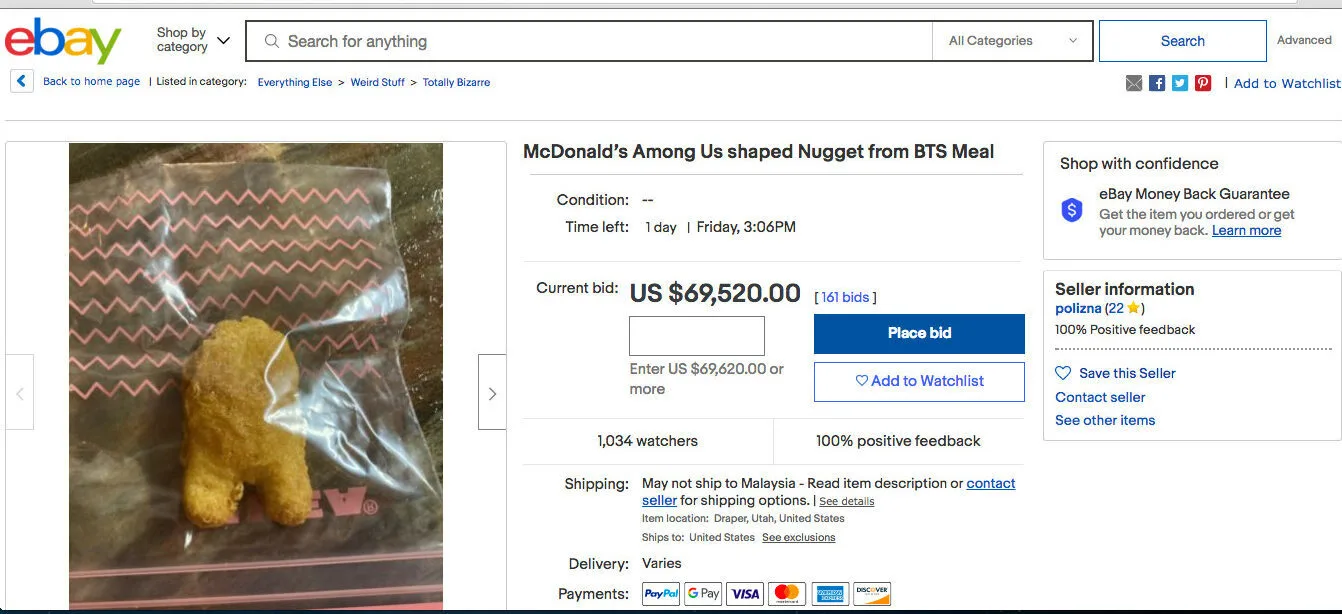The width and height of the screenshot is (1342, 614).
Task: Open Totally Bizarre category breadcrumb
Action: (x=456, y=82)
